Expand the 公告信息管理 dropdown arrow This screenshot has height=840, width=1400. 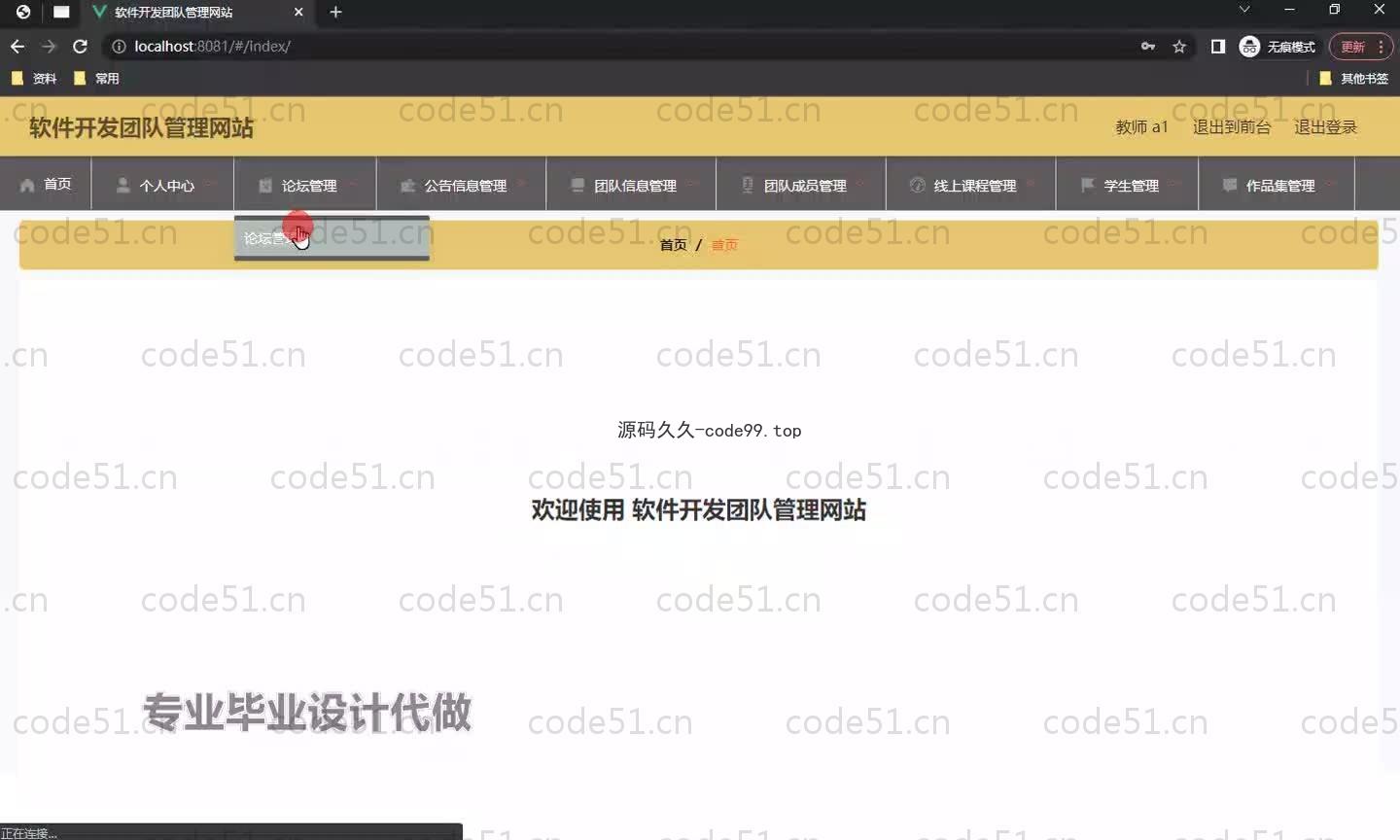[x=522, y=184]
